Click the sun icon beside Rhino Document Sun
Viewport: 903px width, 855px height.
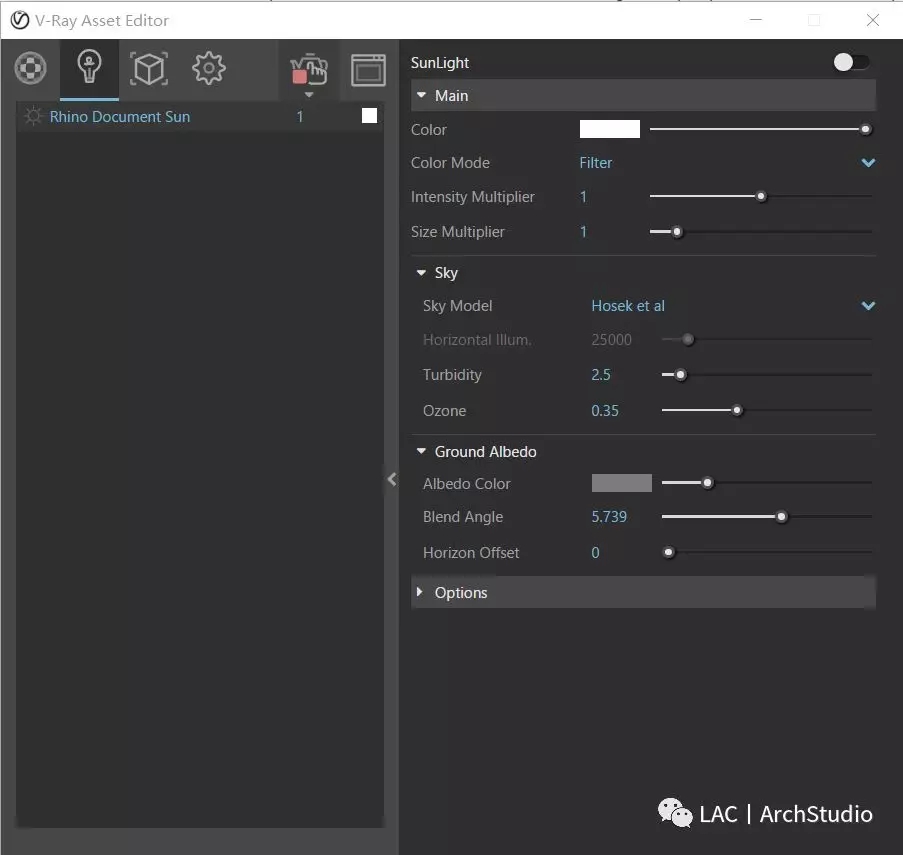tap(33, 116)
